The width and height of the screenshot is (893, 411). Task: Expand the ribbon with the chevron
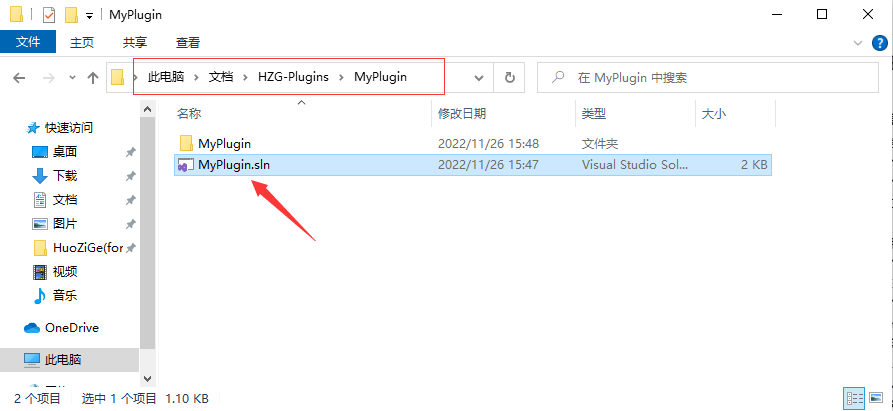point(858,43)
